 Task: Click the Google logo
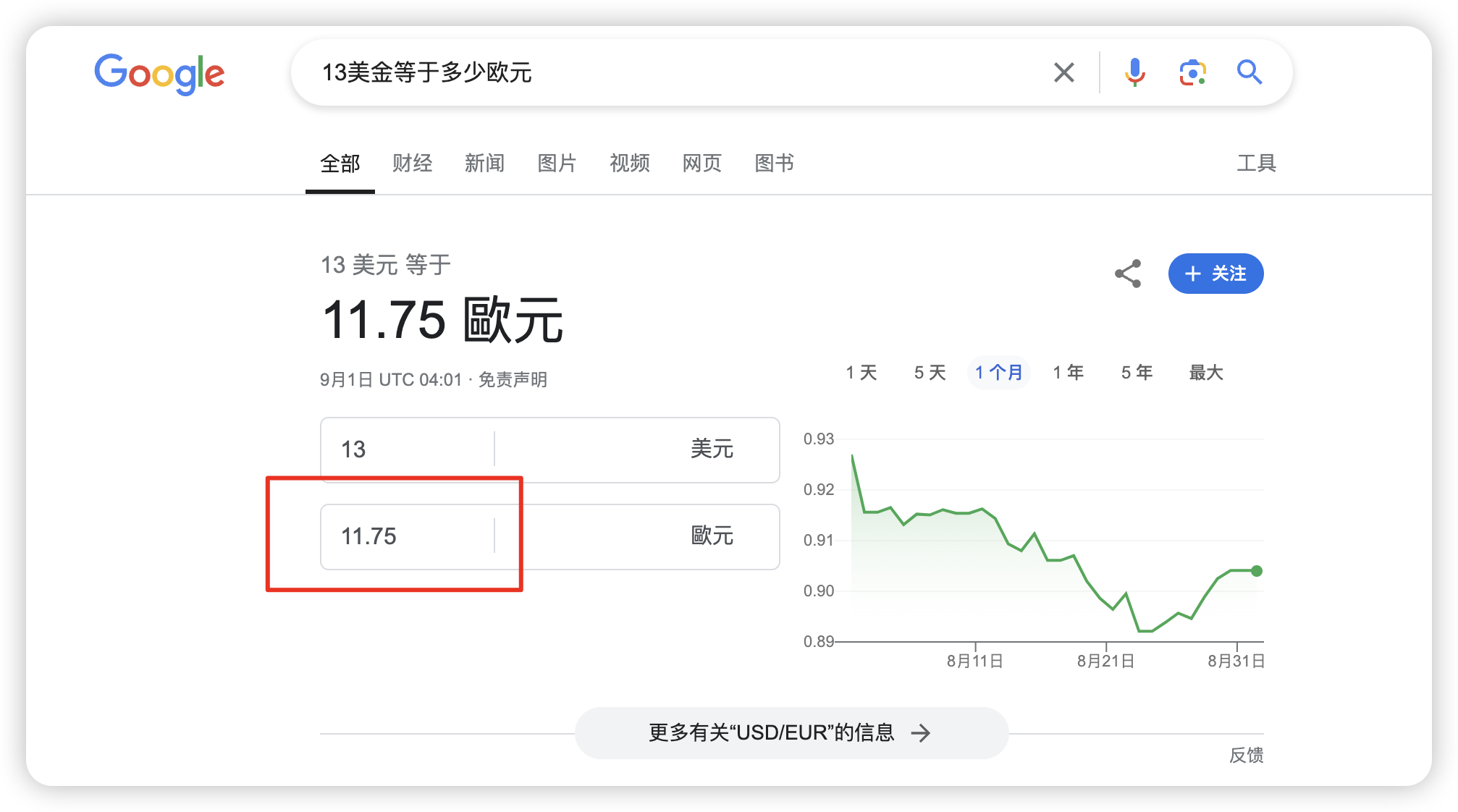pyautogui.click(x=160, y=72)
